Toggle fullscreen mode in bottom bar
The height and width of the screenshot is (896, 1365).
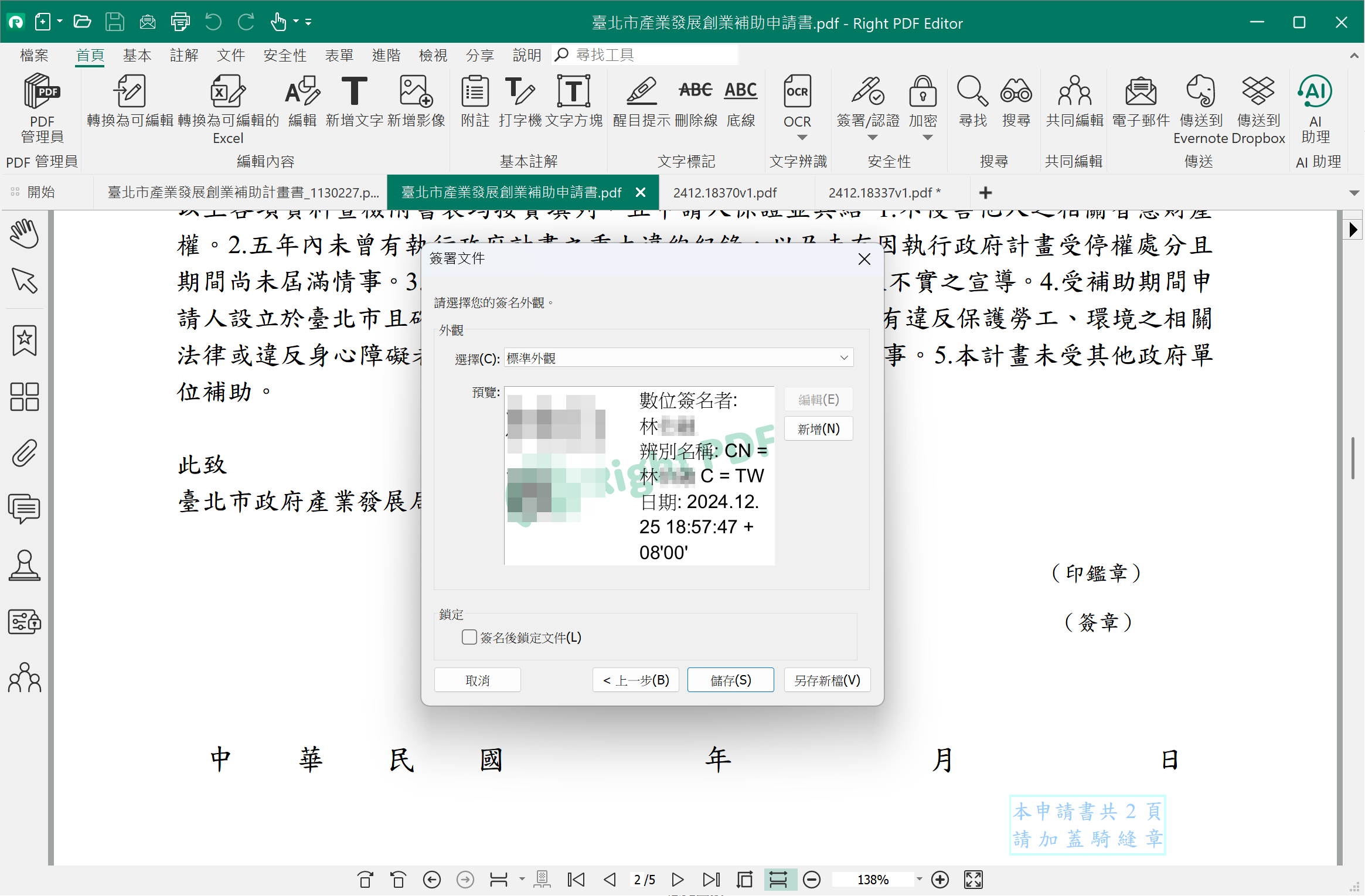pyautogui.click(x=973, y=880)
